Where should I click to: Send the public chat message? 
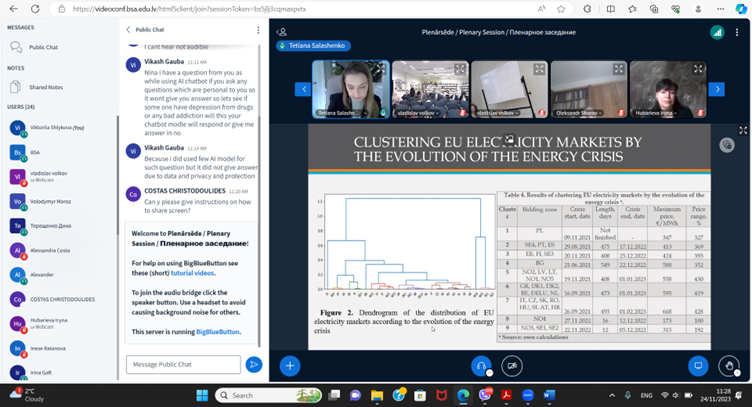tap(254, 365)
